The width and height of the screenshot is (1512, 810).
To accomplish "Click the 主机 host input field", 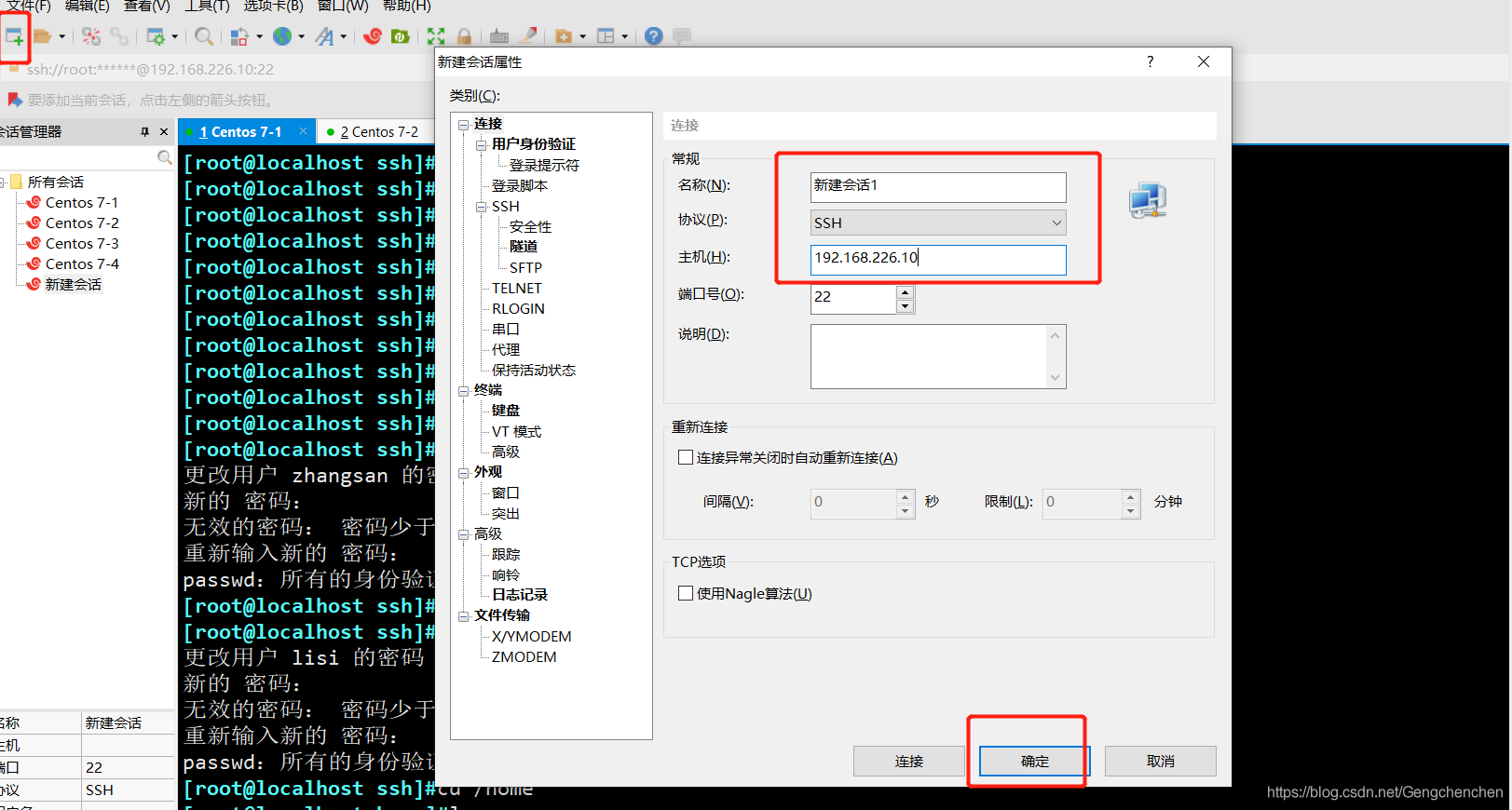I will coord(938,259).
